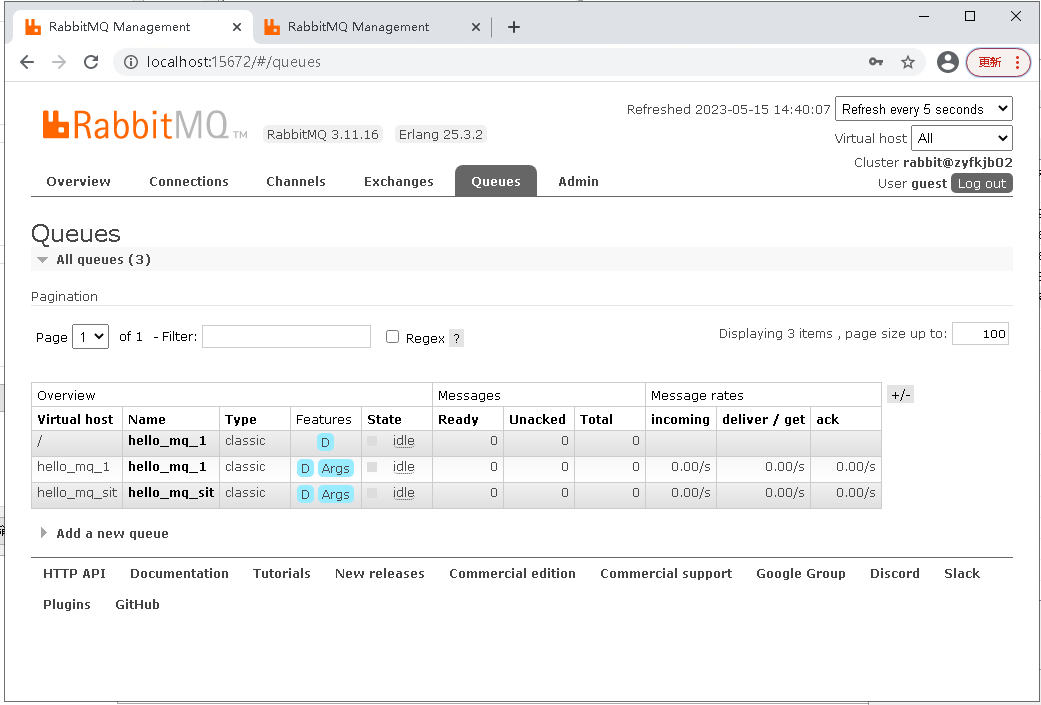Switch to the second RabbitMQ Management browser tab
The width and height of the screenshot is (1041, 705).
click(359, 27)
